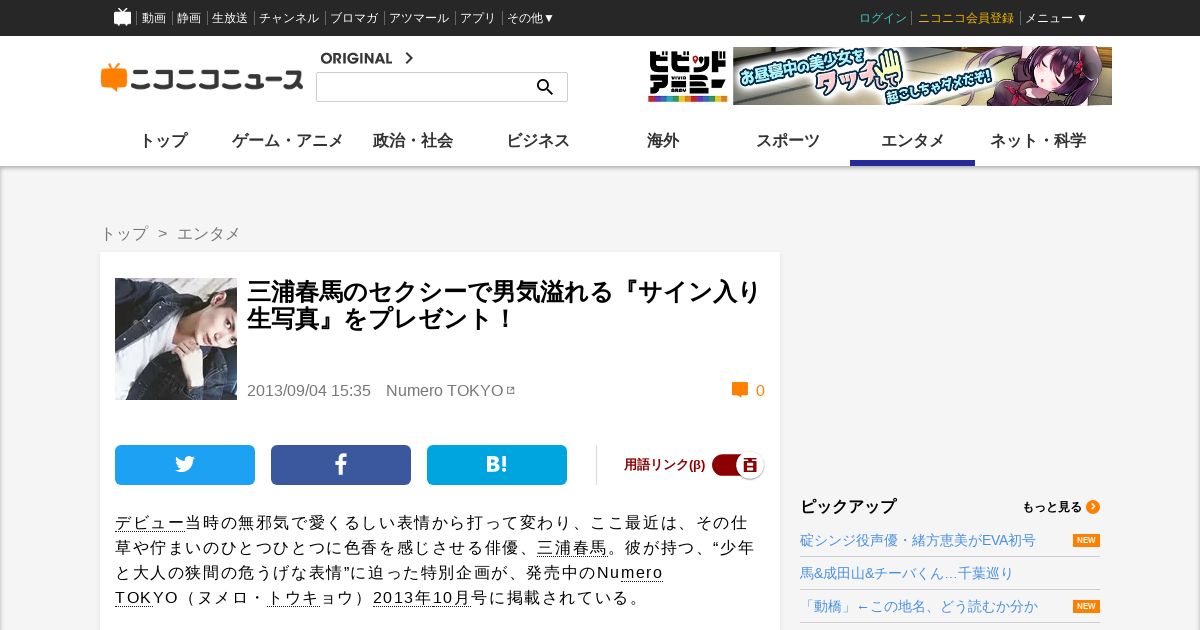Image resolution: width=1200 pixels, height=630 pixels.
Task: Select the エンタメ tab
Action: [913, 141]
